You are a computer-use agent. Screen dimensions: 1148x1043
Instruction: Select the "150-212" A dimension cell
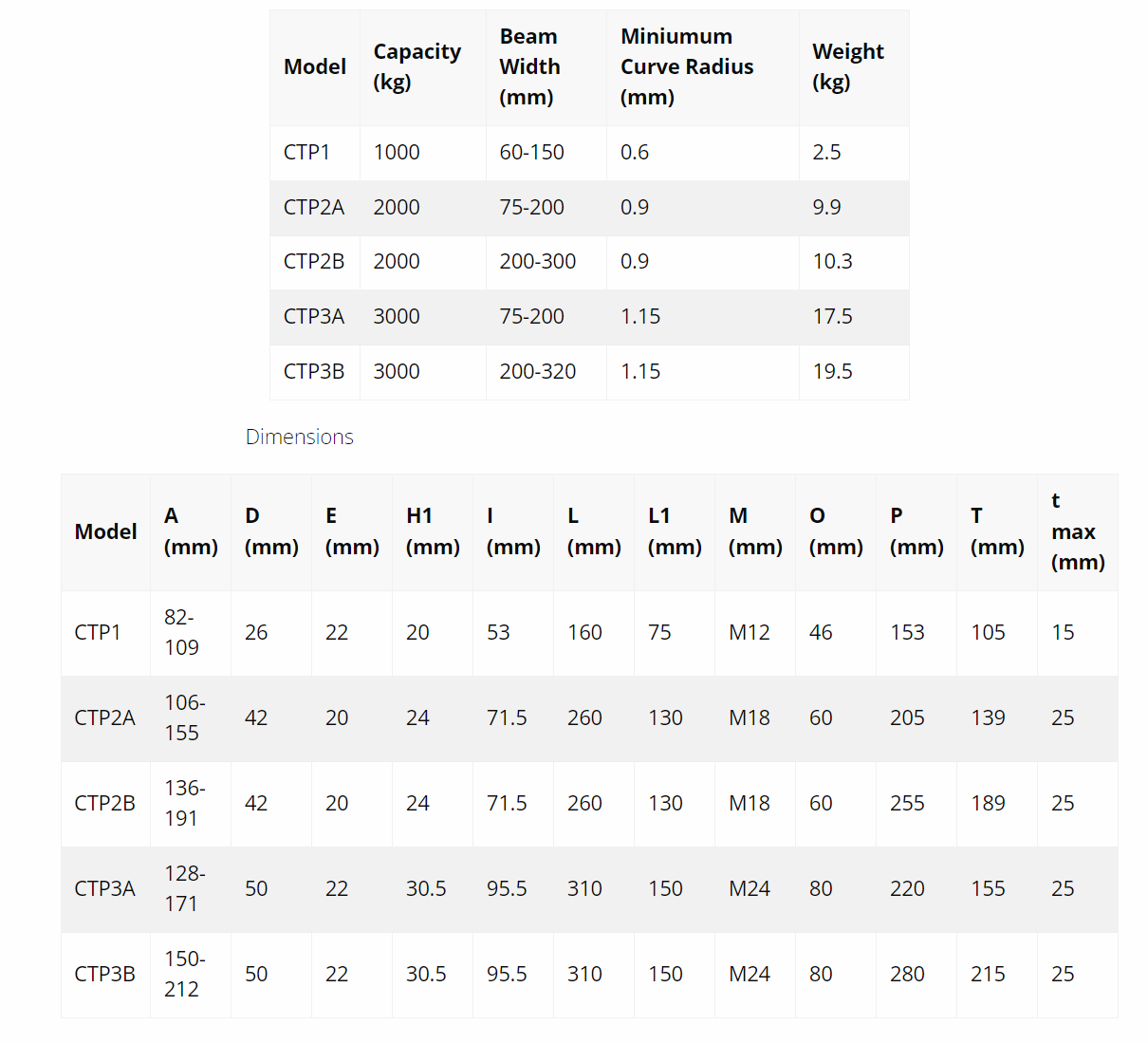pyautogui.click(x=181, y=974)
